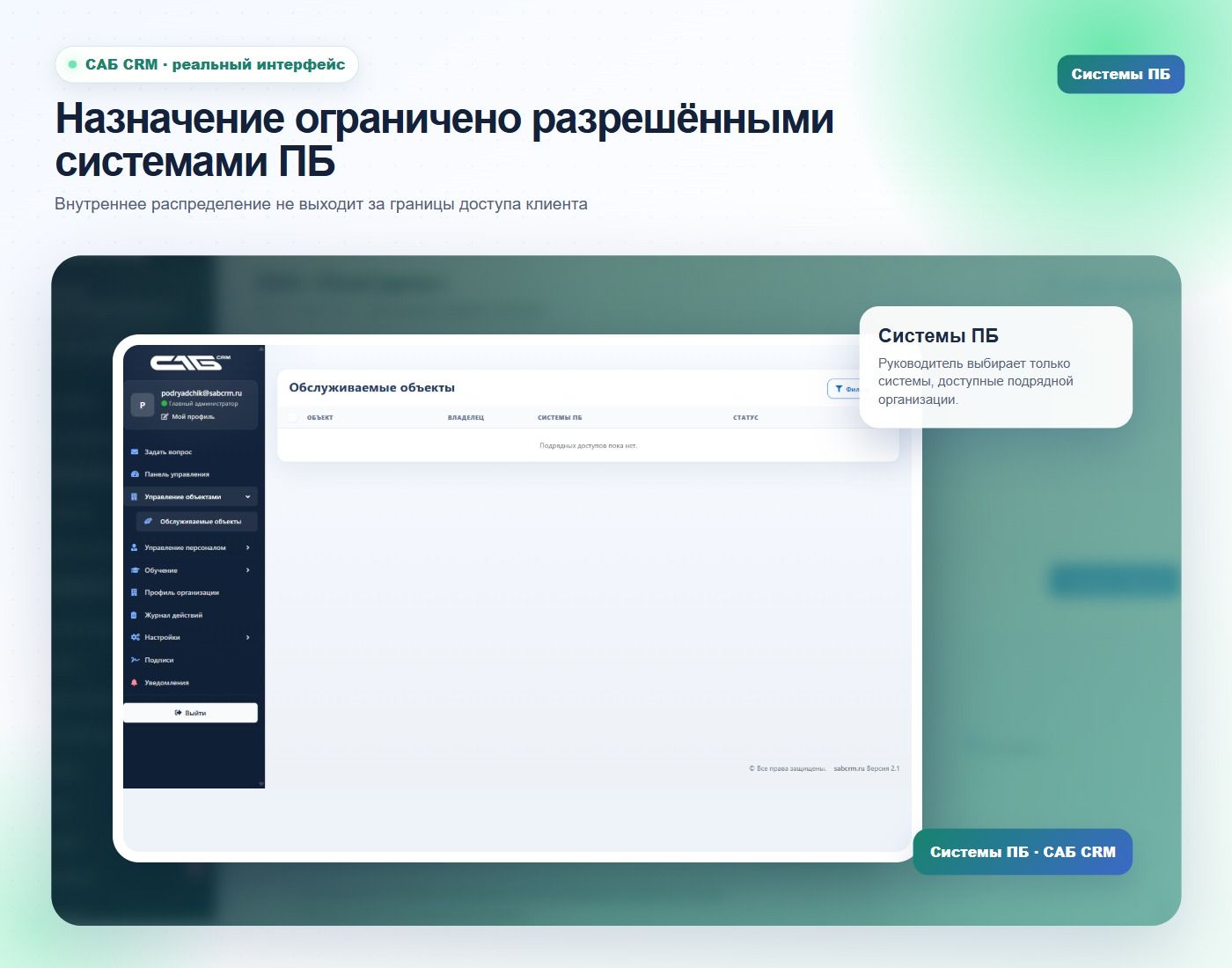Click the Системы ПБ · САБ CRM badge

pyautogui.click(x=1023, y=852)
